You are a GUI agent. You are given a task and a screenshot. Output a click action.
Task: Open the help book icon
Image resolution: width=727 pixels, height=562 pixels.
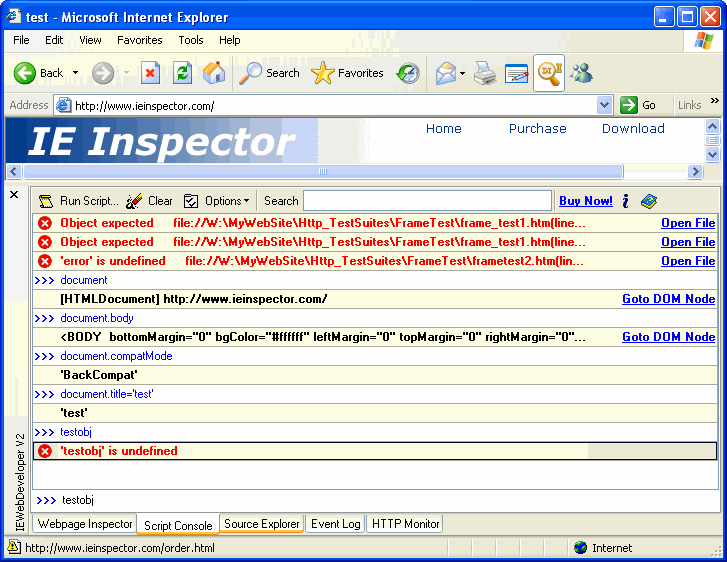[649, 201]
